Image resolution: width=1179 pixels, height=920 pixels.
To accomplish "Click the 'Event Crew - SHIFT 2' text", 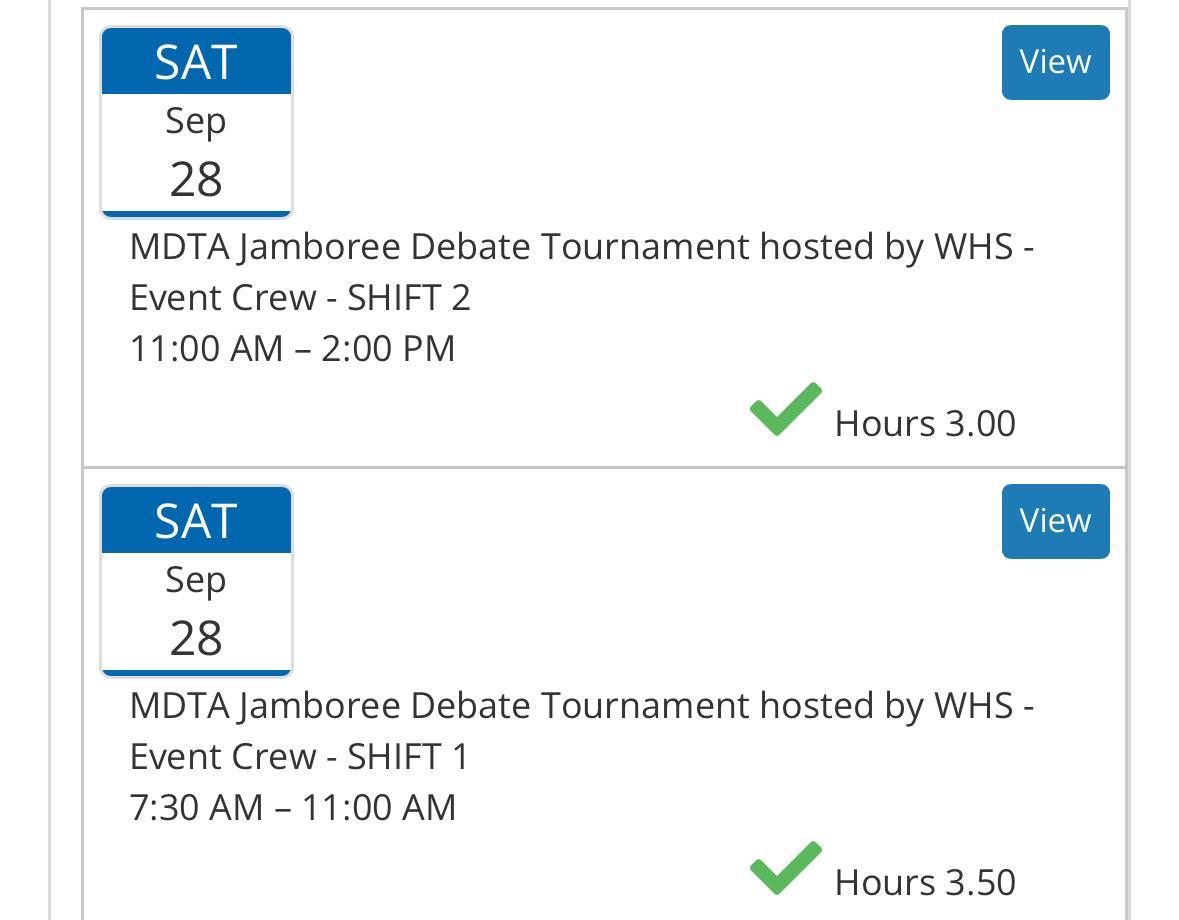I will coord(300,298).
